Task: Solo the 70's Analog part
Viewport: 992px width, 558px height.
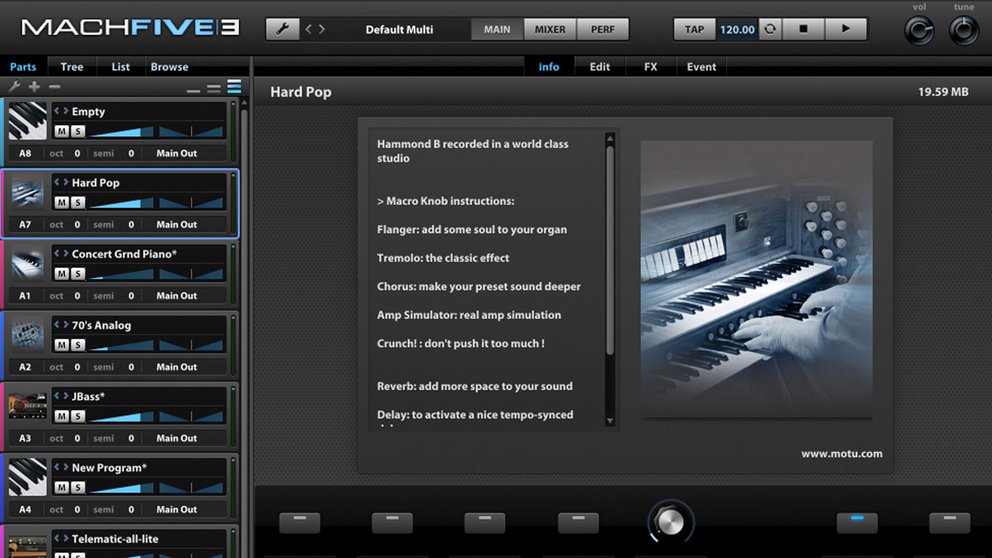Action: tap(77, 345)
